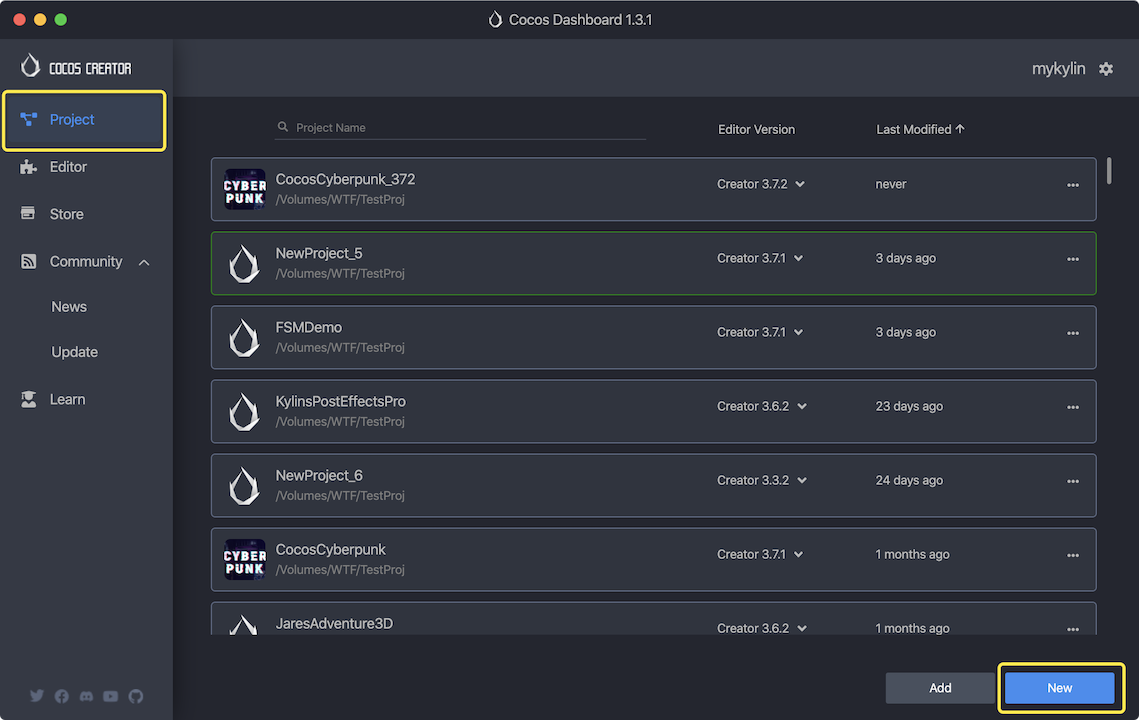
Task: Open the News page
Action: tap(69, 306)
